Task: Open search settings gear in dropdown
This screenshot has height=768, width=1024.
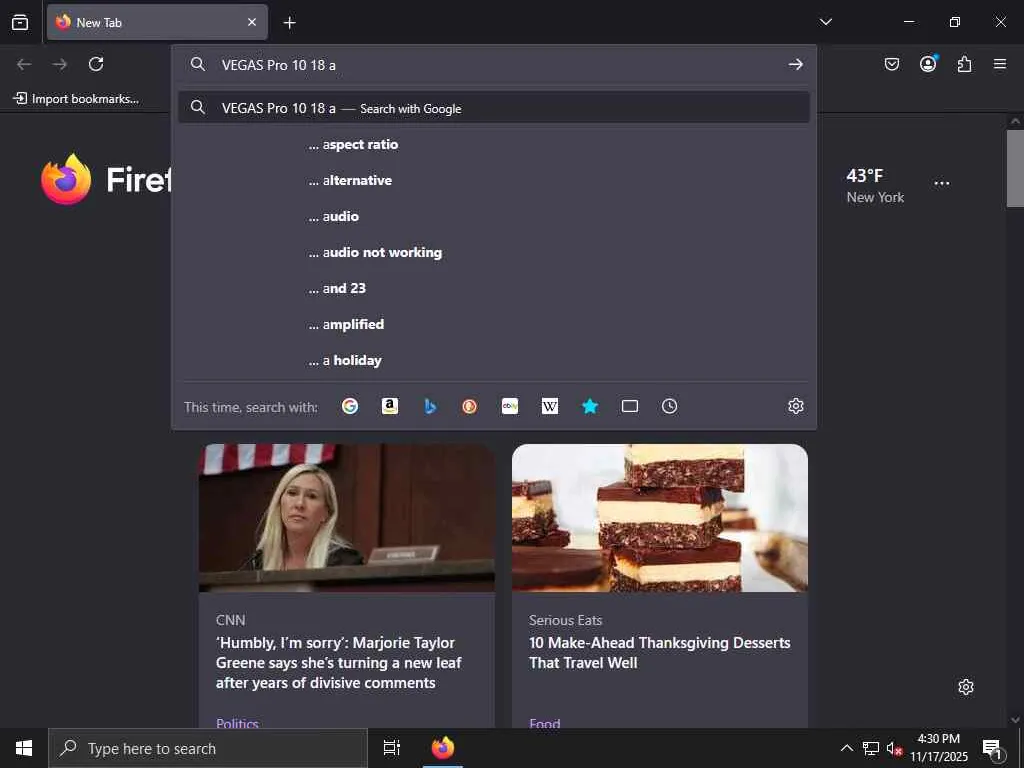Action: (x=795, y=406)
